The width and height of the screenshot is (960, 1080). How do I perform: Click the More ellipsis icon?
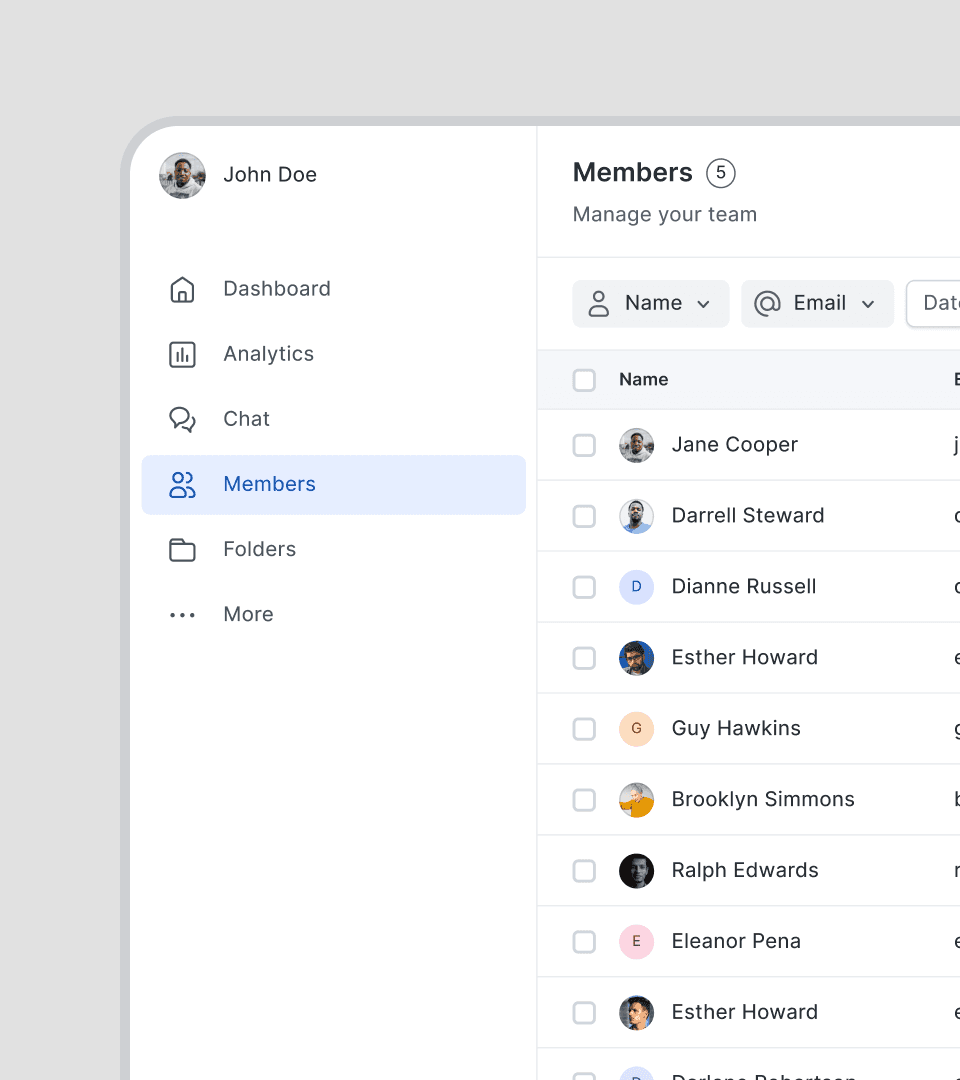(183, 614)
